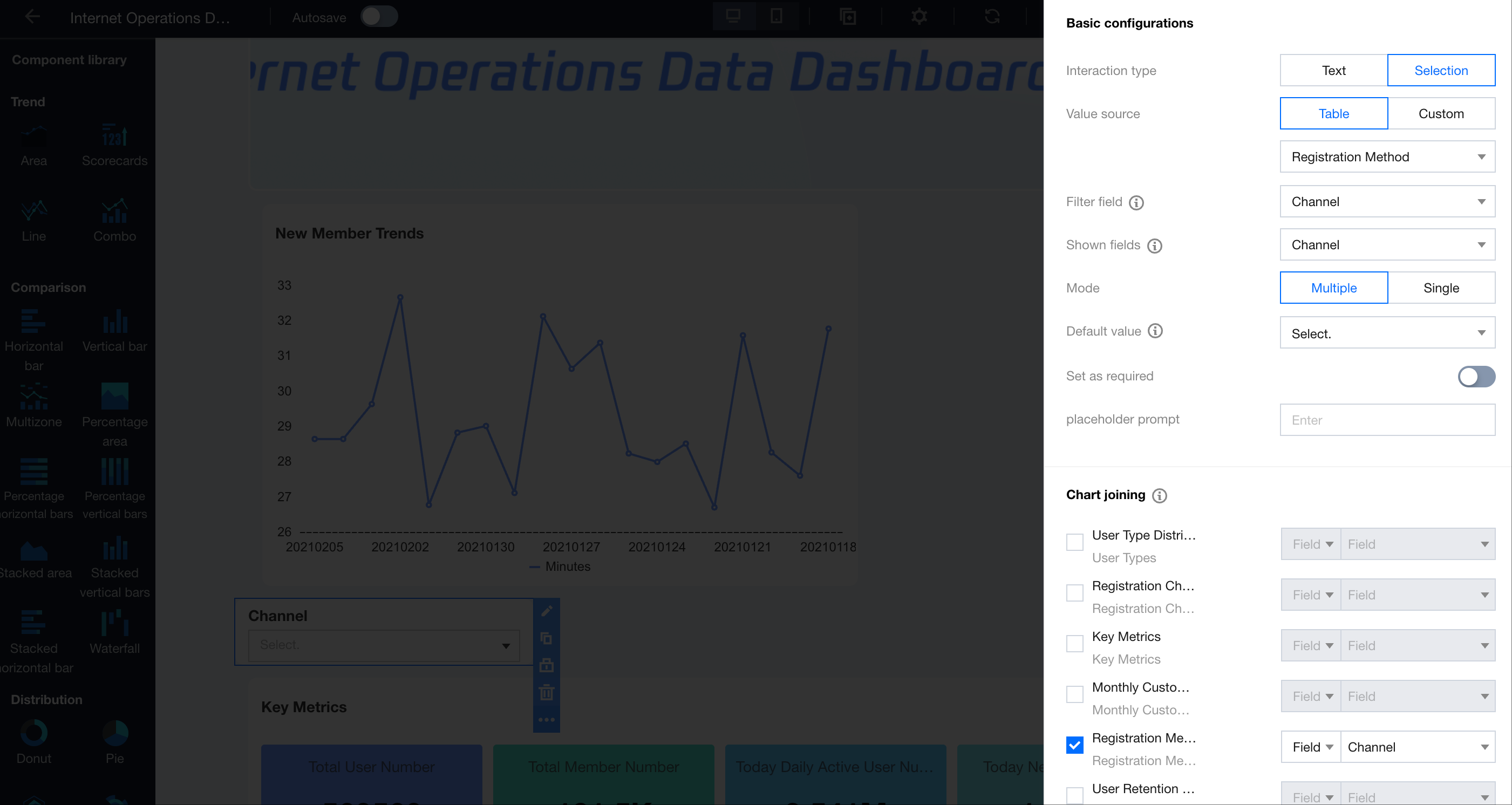
Task: Set value source to Custom
Action: pyautogui.click(x=1440, y=114)
